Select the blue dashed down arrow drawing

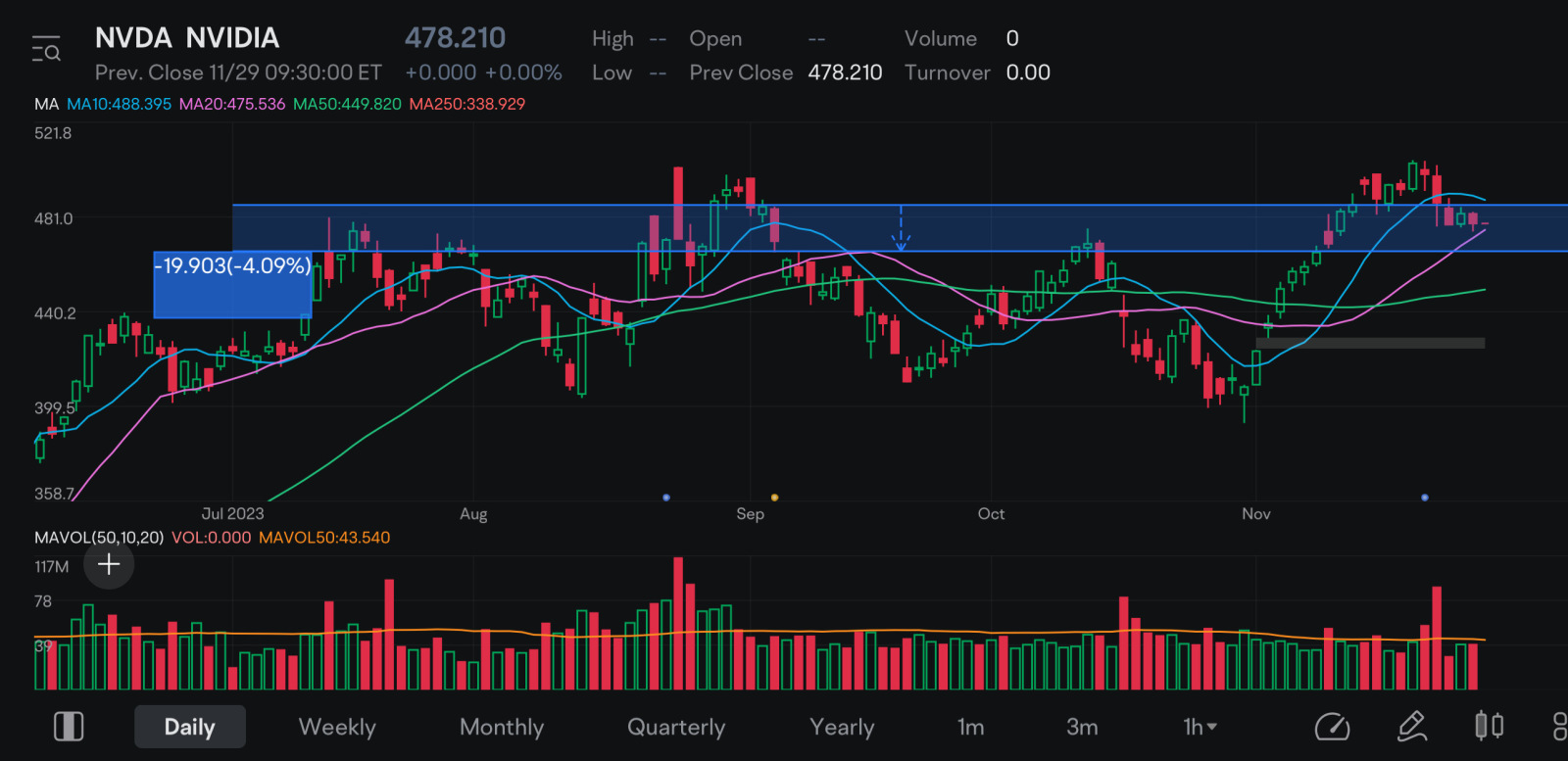pyautogui.click(x=901, y=228)
